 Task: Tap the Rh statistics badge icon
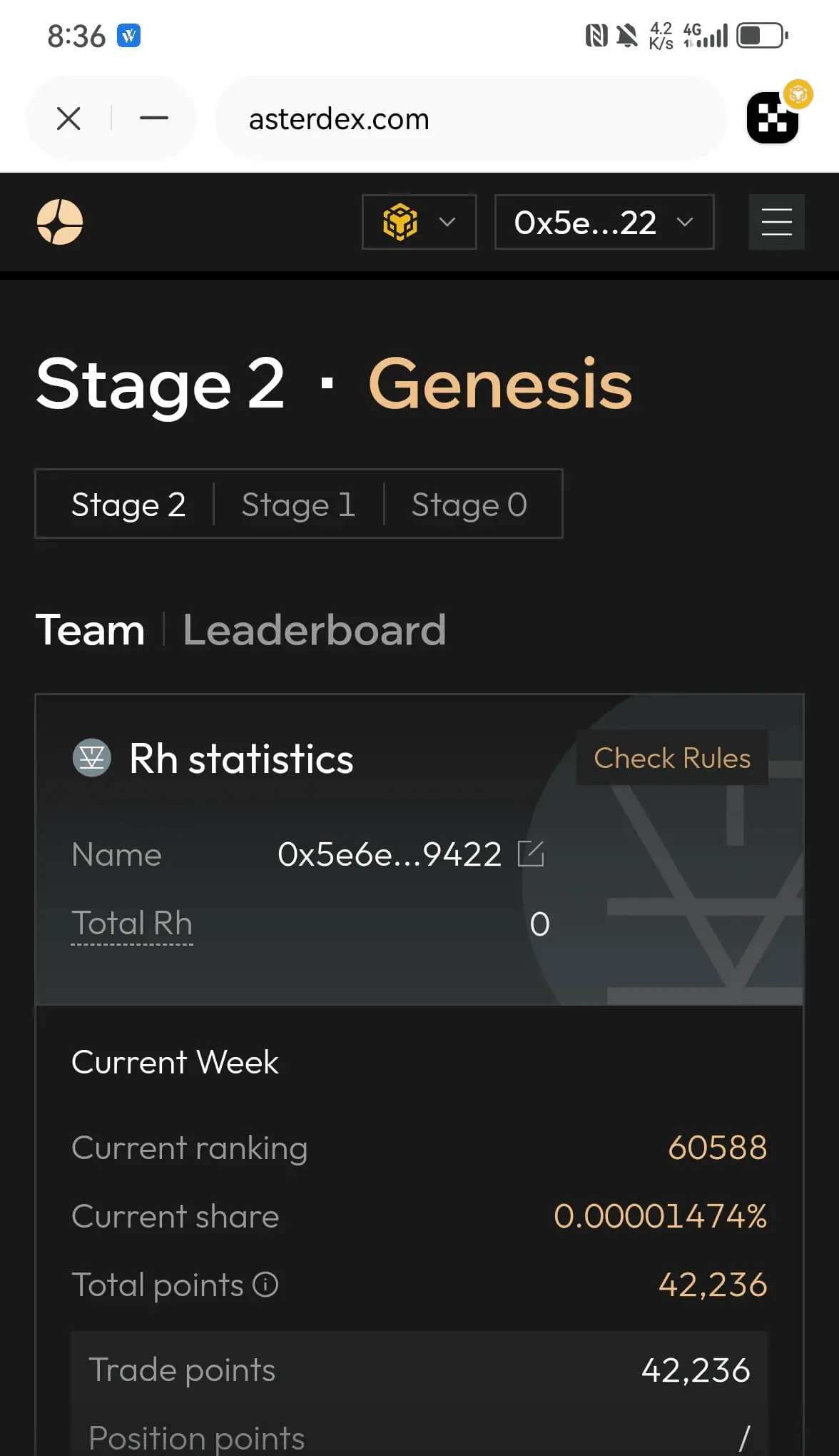tap(92, 757)
